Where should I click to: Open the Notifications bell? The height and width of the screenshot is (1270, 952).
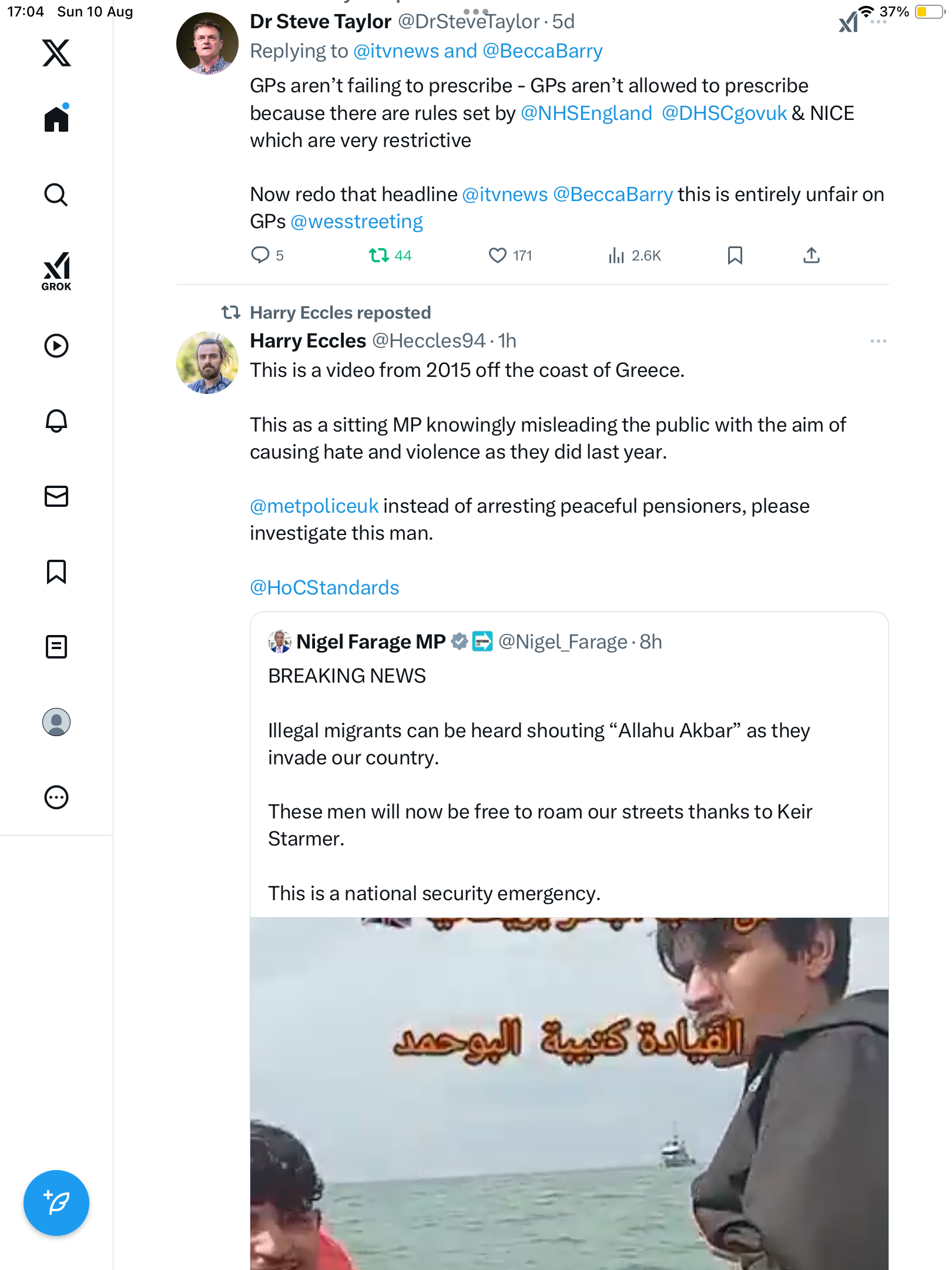point(56,421)
